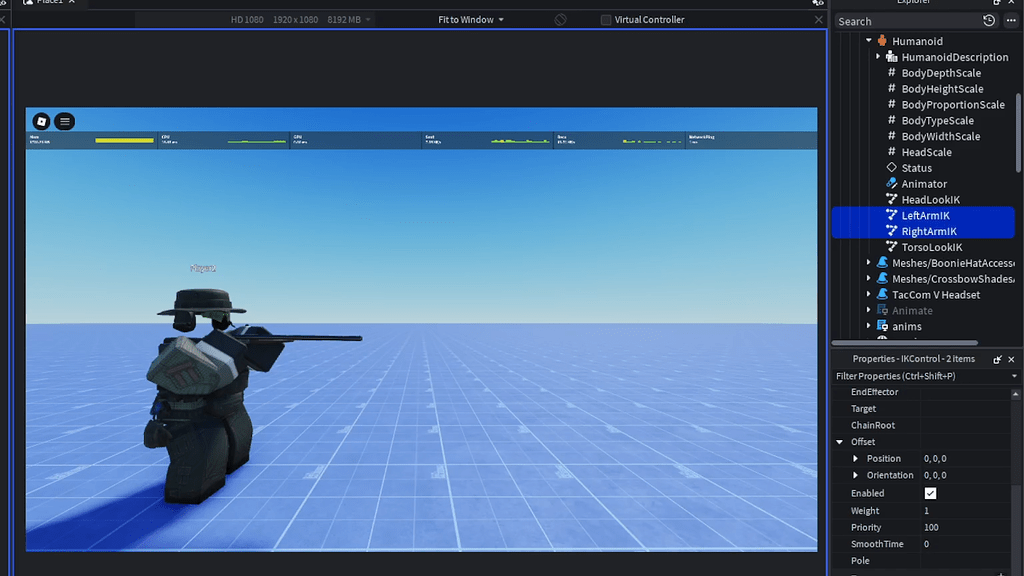Viewport: 1024px width, 576px height.
Task: Uncheck the Enabled property checkbox
Action: pyautogui.click(x=931, y=494)
